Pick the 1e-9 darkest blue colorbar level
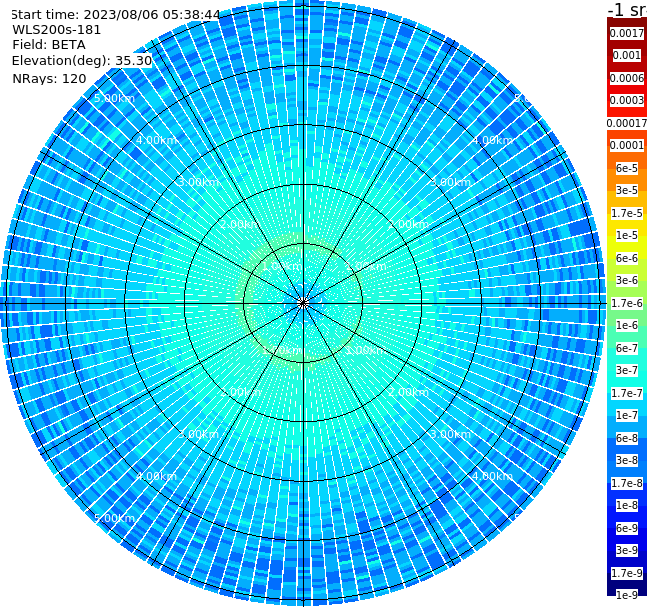This screenshot has height=607, width=647. point(627,595)
